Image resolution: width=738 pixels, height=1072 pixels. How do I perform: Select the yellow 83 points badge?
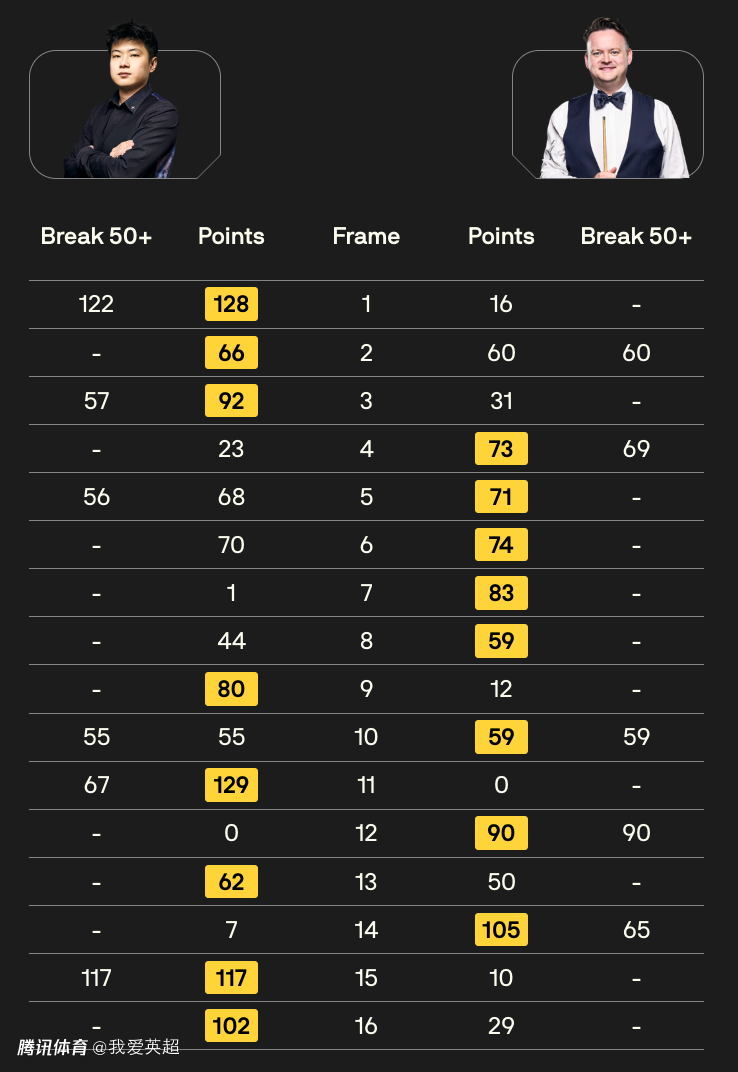(501, 593)
